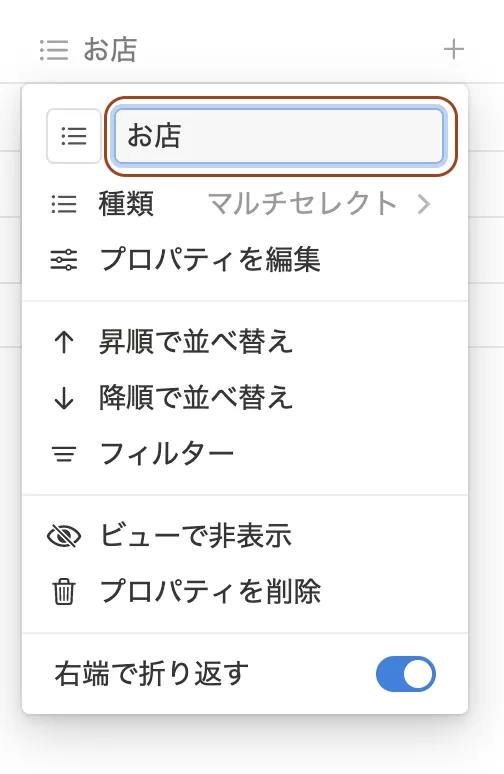Expand the マルチセレクト chevron arrow
This screenshot has height=774, width=504.
click(x=424, y=204)
